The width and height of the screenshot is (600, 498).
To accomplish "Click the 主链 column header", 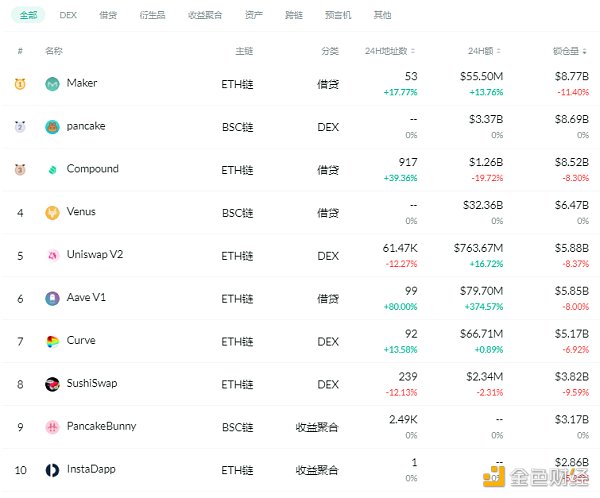I will [x=244, y=50].
